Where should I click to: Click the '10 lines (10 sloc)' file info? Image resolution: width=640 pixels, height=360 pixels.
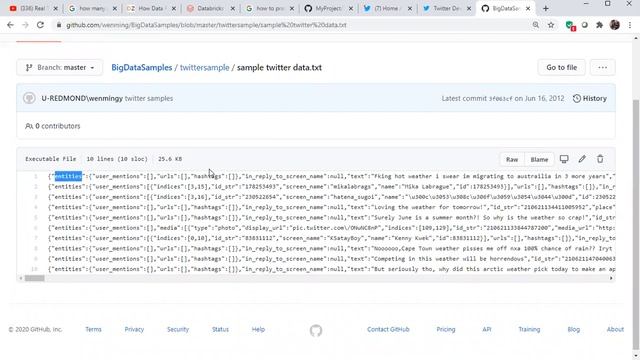(x=117, y=159)
